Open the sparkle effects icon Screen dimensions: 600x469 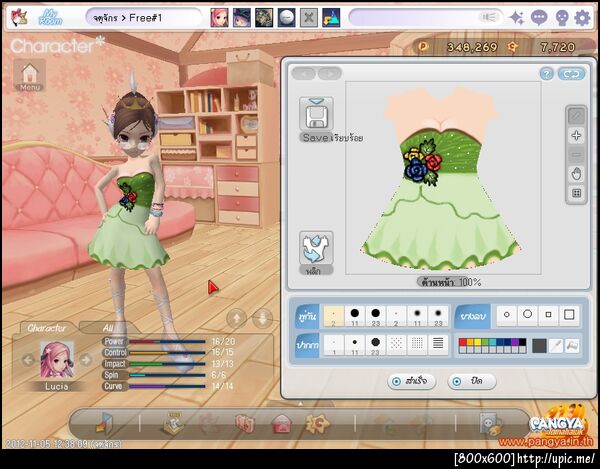point(517,18)
